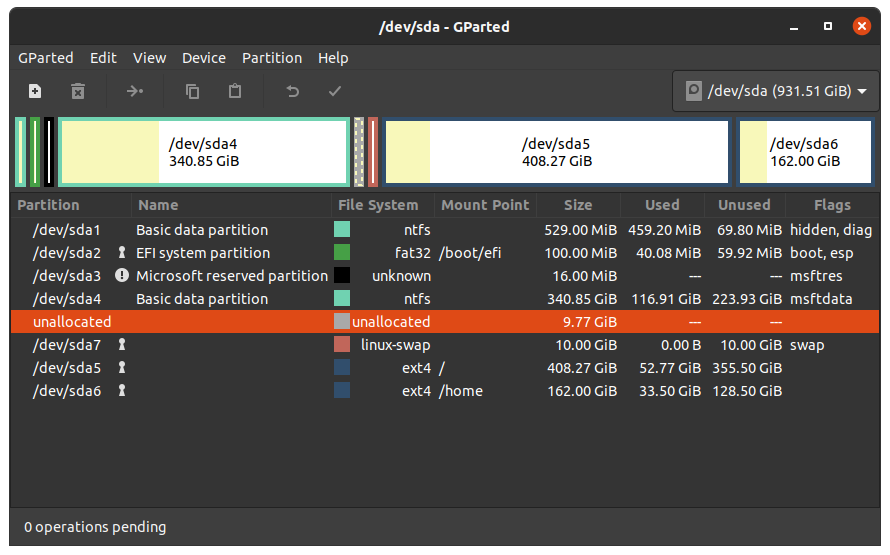Image resolution: width=890 pixels, height=555 pixels.
Task: Open the GParted menu
Action: coord(45,58)
